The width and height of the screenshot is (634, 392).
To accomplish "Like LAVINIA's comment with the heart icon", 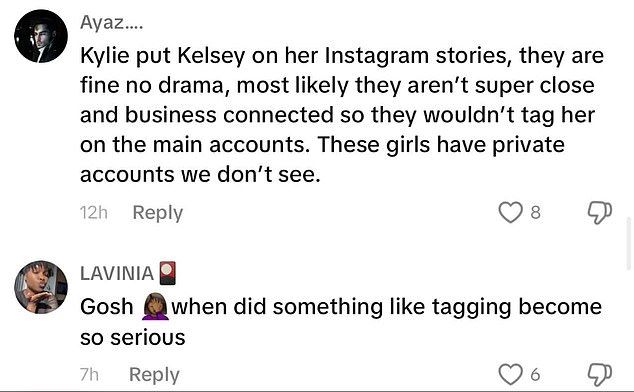I will [510, 375].
